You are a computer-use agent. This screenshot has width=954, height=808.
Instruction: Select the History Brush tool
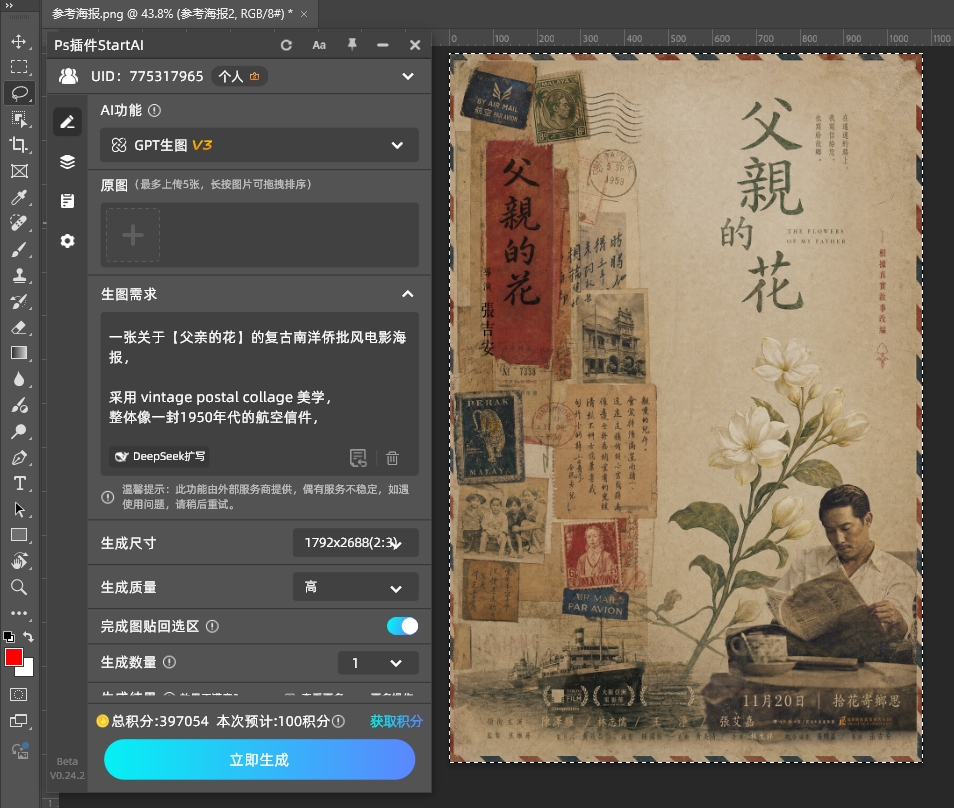click(x=19, y=301)
